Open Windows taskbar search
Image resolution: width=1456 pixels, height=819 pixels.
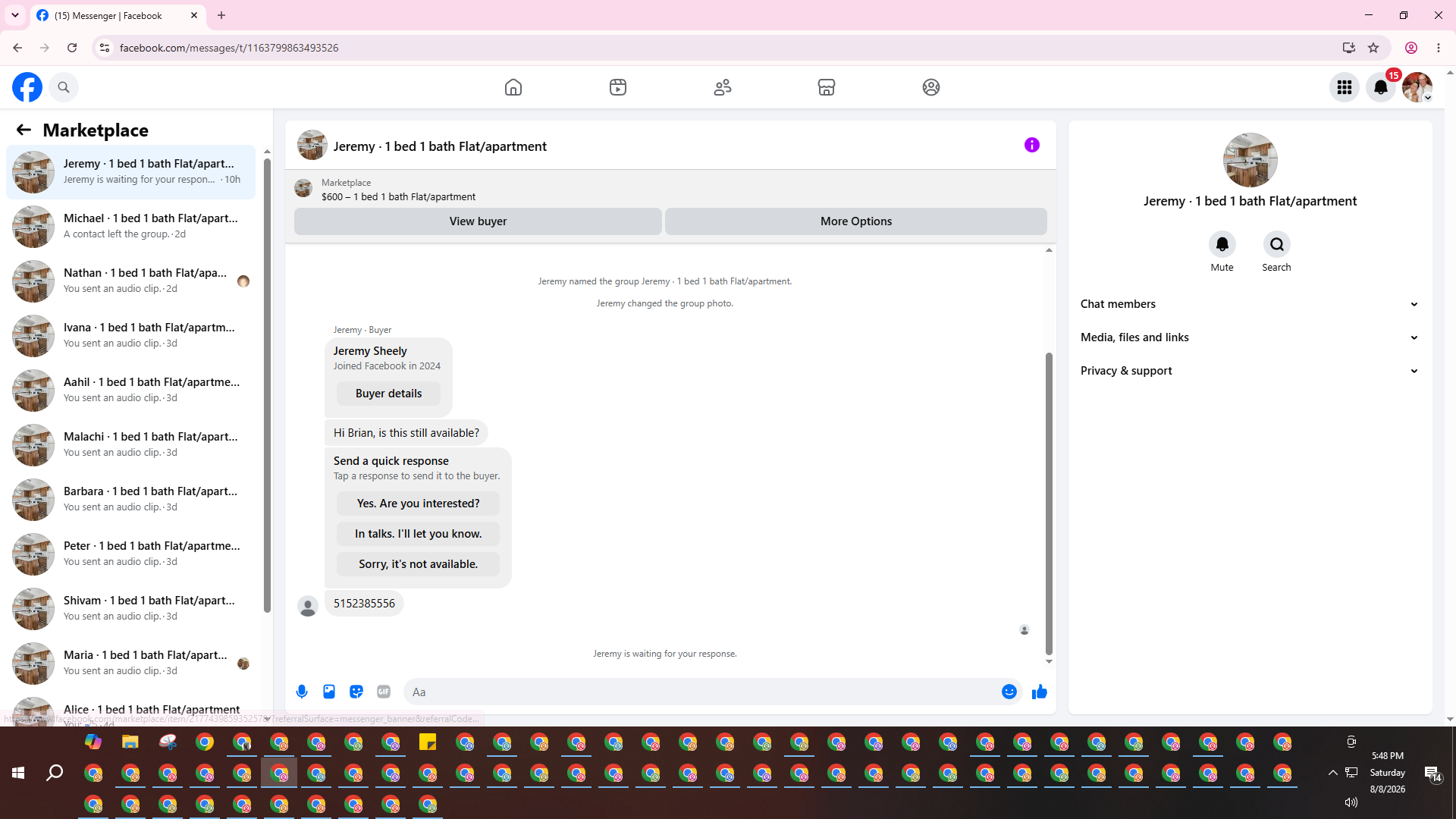(55, 773)
